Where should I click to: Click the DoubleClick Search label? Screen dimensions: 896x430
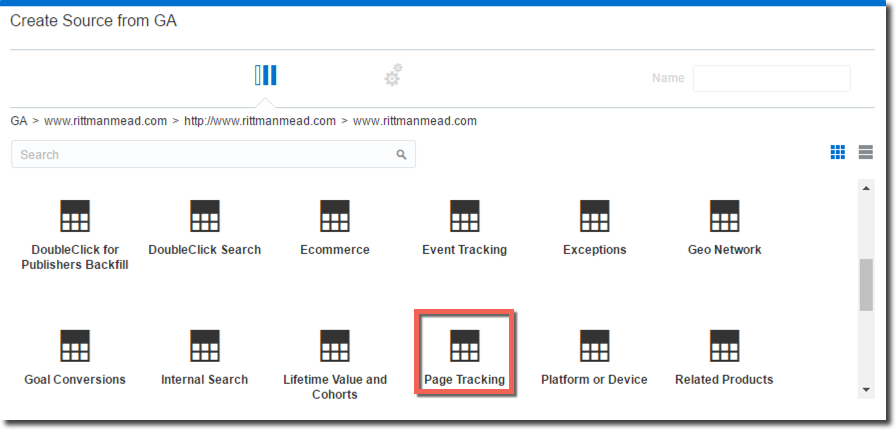click(205, 250)
